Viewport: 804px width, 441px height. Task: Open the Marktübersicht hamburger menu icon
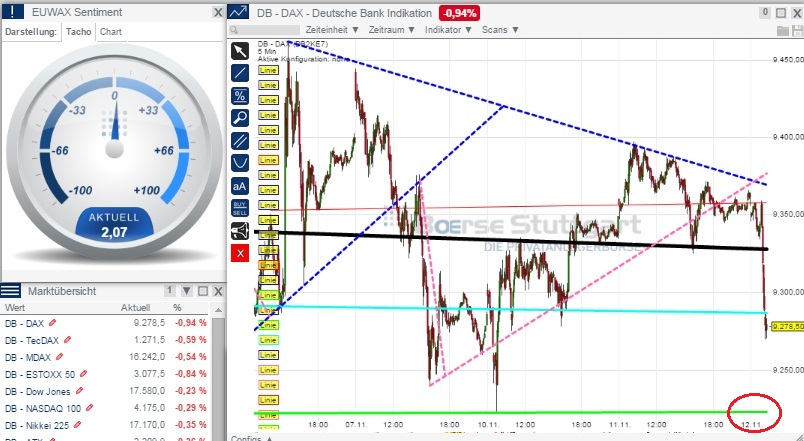coord(10,291)
